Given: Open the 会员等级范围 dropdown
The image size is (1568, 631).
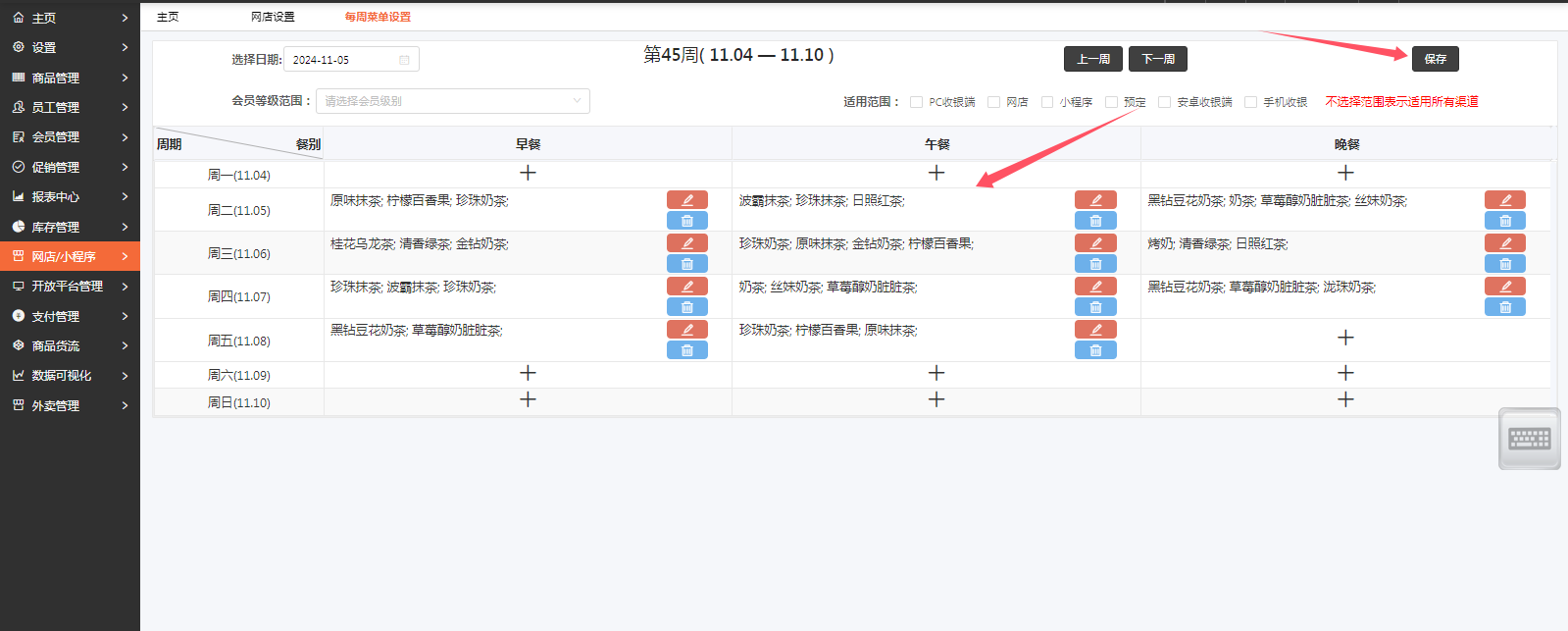Looking at the screenshot, I should coord(452,101).
